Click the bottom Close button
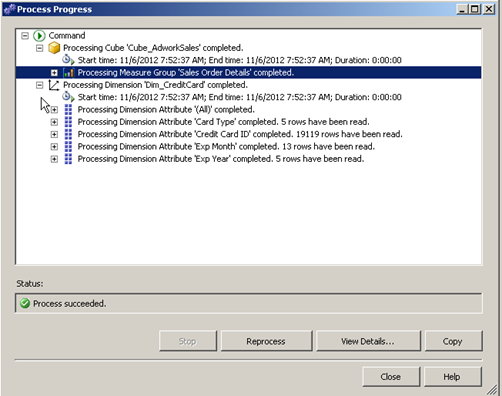 coord(391,377)
